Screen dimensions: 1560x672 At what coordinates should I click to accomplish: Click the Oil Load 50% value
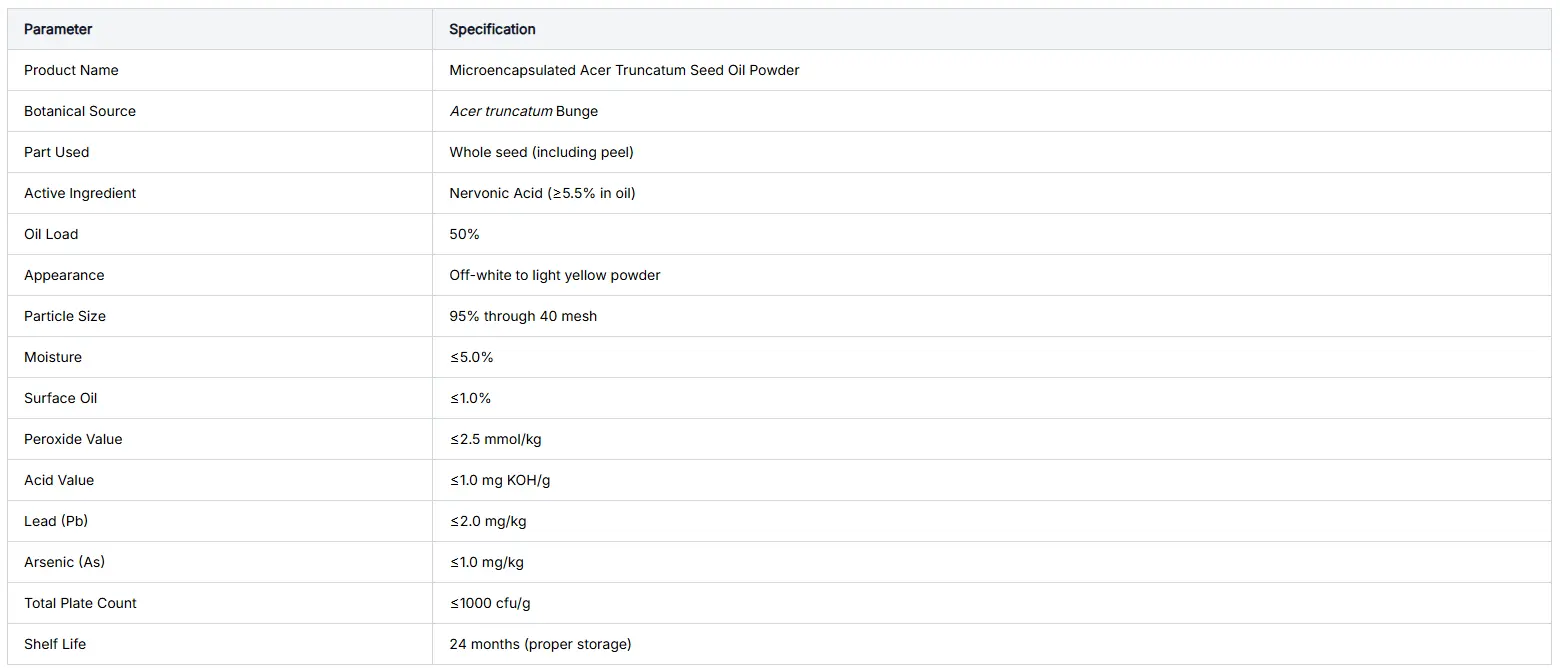464,234
